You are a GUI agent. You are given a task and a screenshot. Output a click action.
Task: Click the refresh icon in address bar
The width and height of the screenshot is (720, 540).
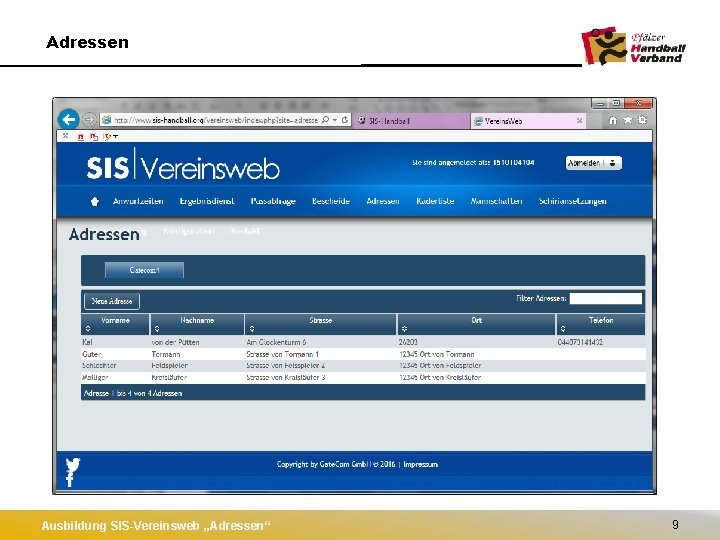pyautogui.click(x=344, y=120)
